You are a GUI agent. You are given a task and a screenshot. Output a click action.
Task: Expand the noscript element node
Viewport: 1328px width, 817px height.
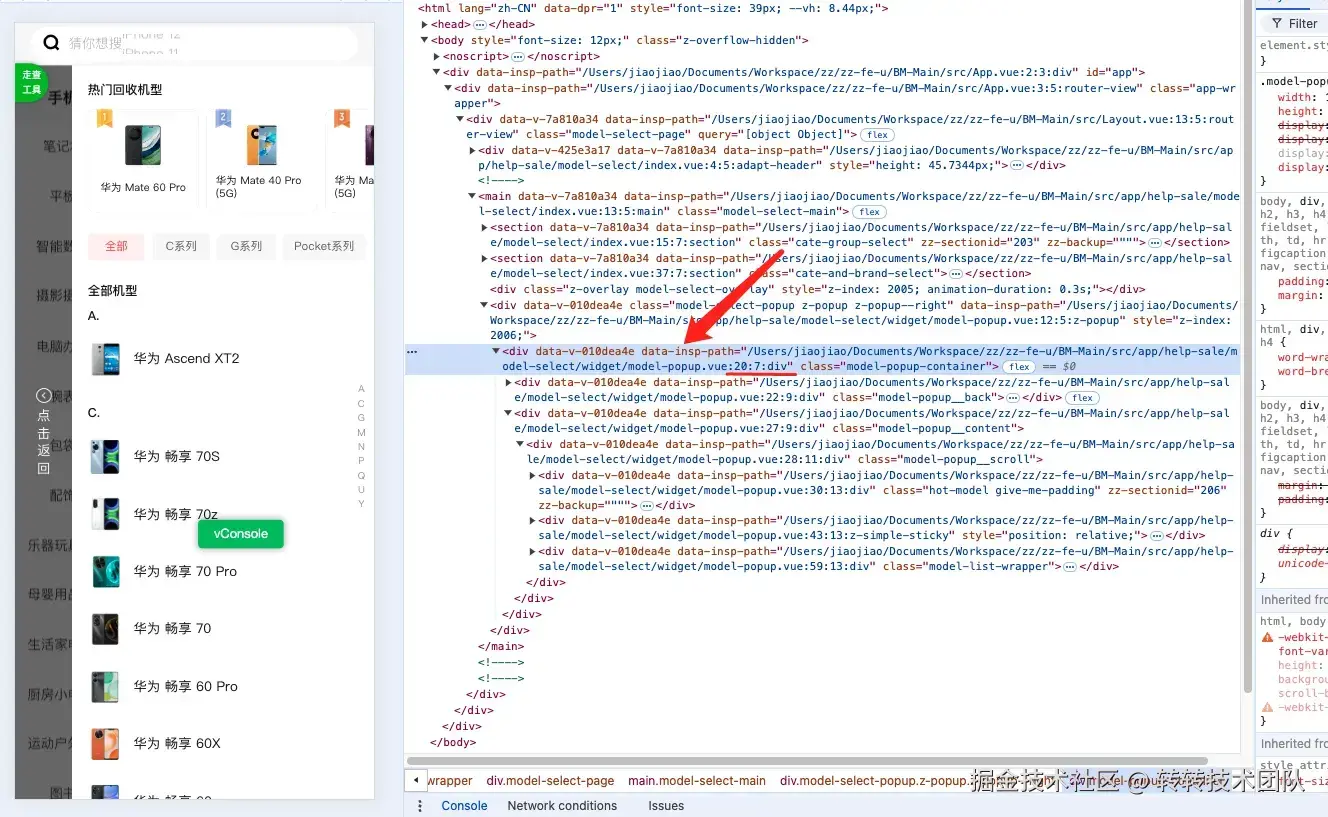(x=437, y=57)
